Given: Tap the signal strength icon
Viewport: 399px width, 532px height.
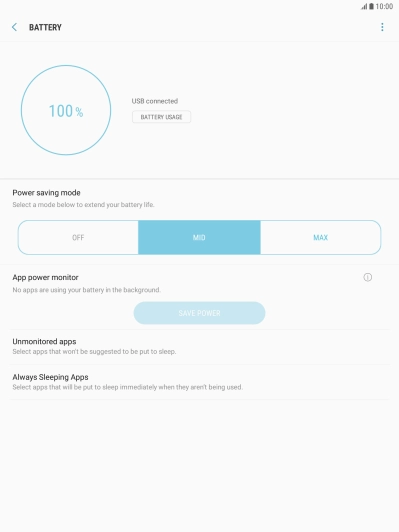Looking at the screenshot, I should (x=364, y=6).
